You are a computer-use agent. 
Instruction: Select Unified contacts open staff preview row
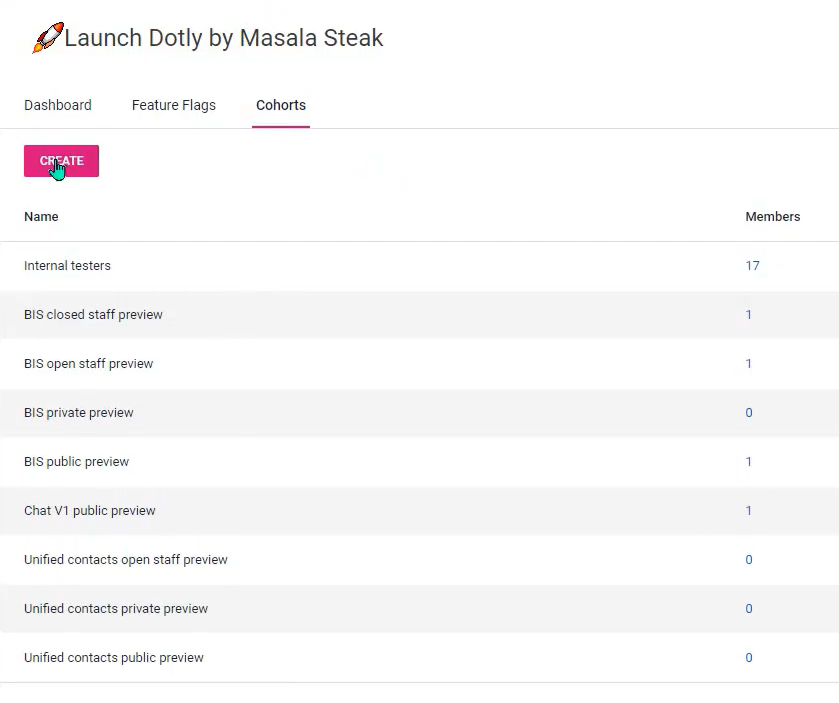125,560
